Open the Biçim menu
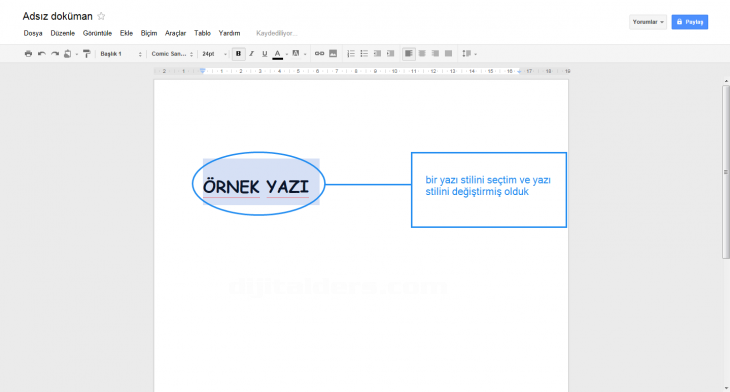 pyautogui.click(x=149, y=33)
